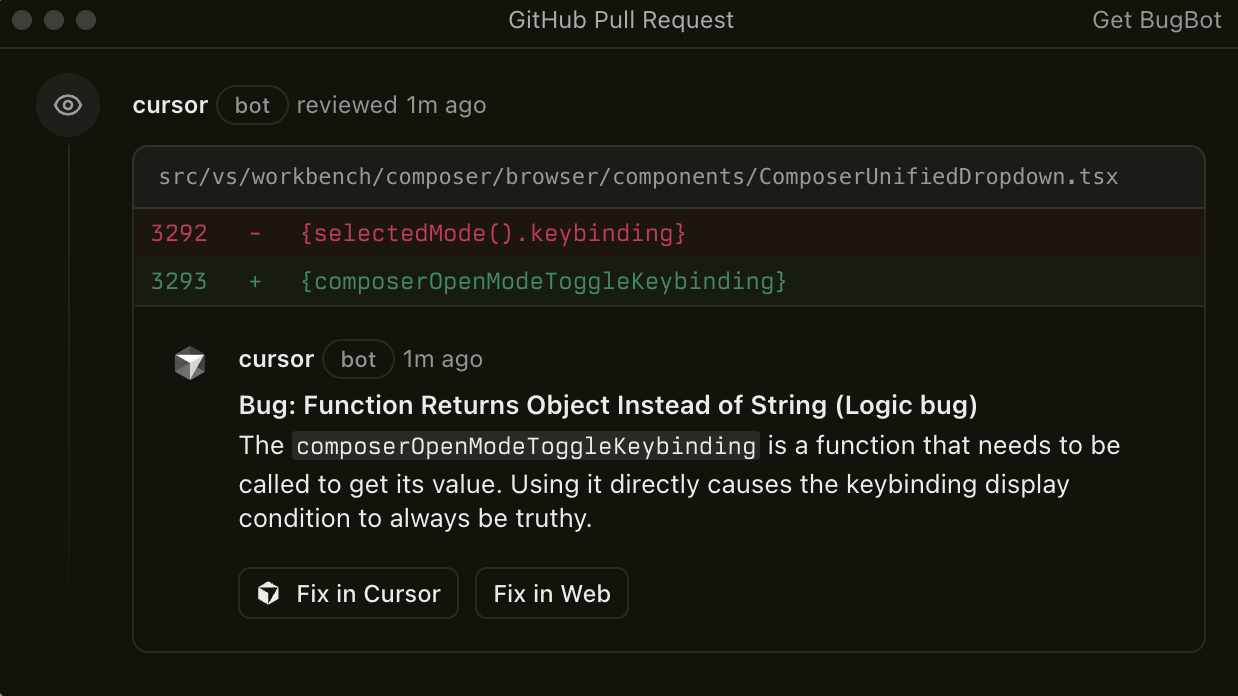Click the eye icon in the circular badge

pos(68,104)
